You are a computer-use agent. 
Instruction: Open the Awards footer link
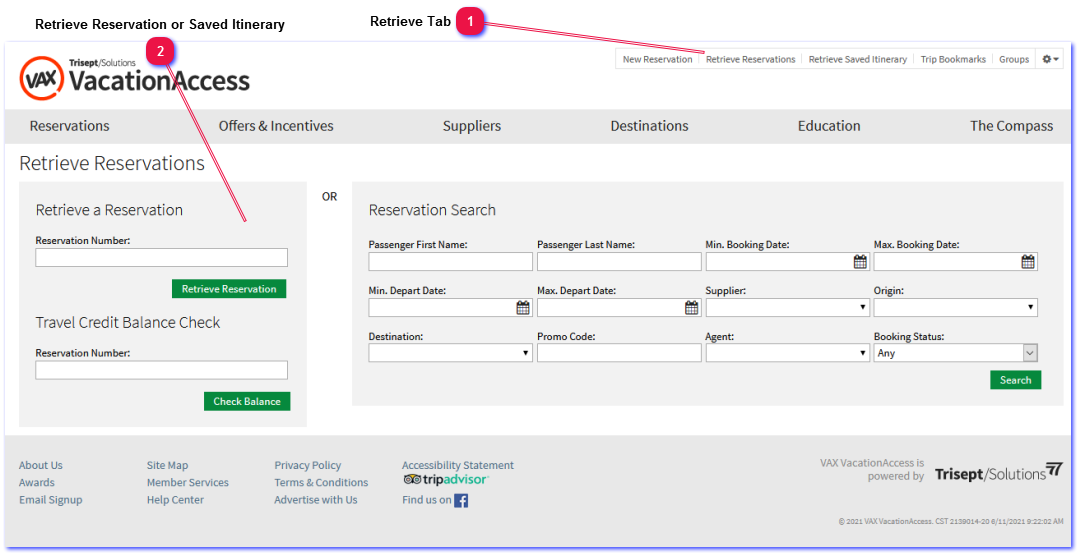click(x=37, y=483)
